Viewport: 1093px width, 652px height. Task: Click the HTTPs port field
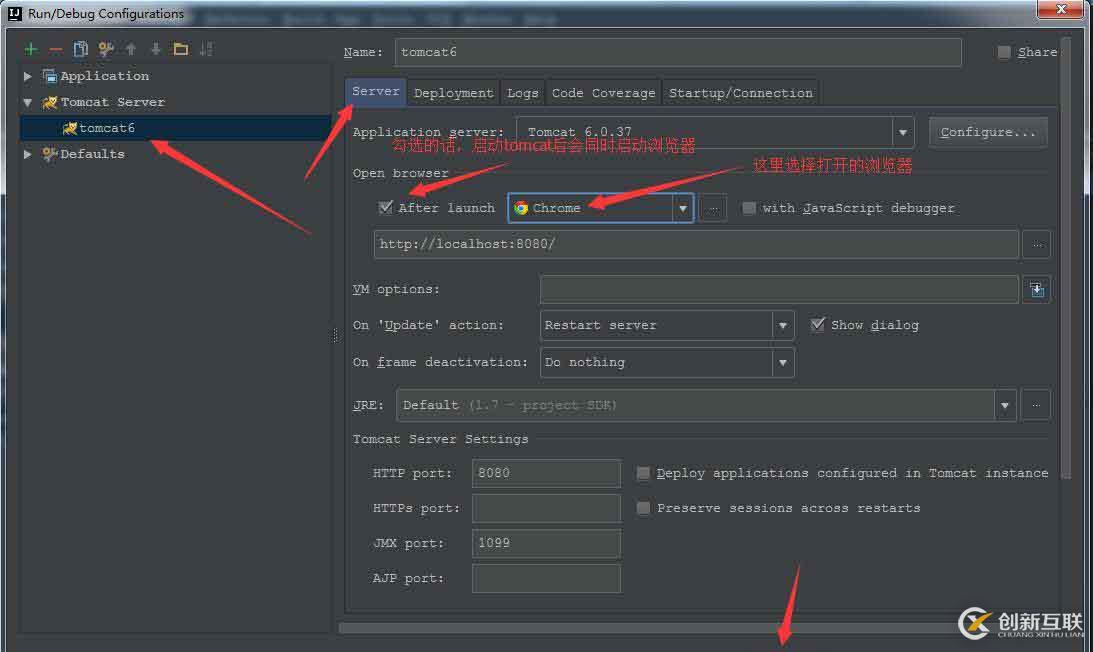coord(546,508)
